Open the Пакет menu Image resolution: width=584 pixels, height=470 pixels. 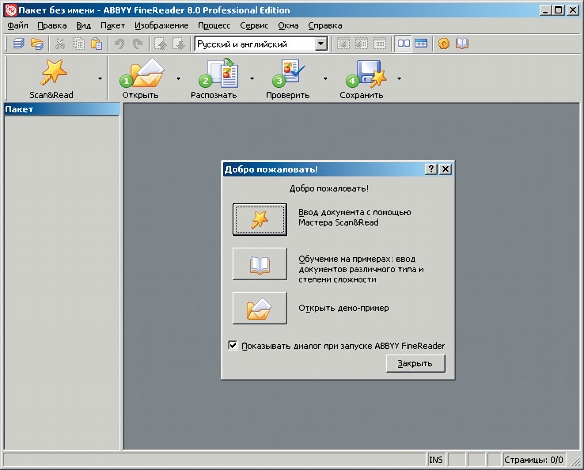click(112, 26)
